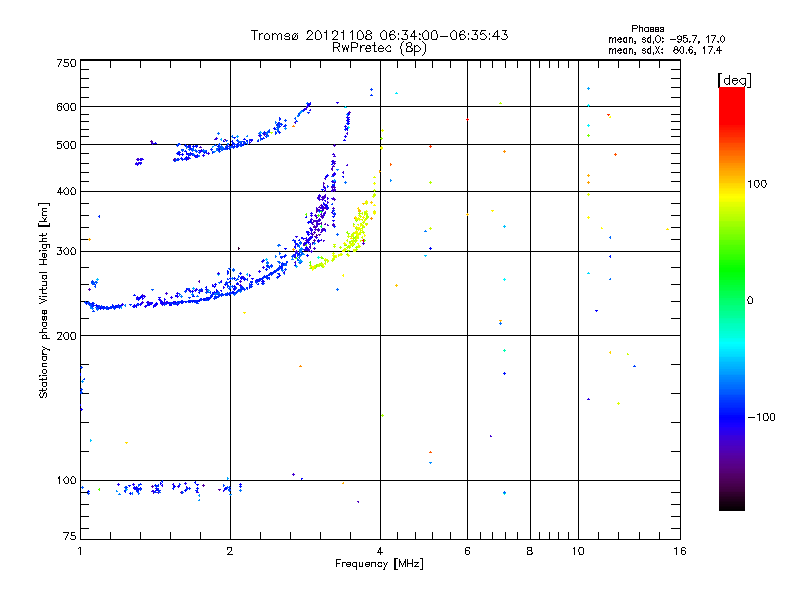
Task: Click the x-axis tick label '6'
Action: 467,551
